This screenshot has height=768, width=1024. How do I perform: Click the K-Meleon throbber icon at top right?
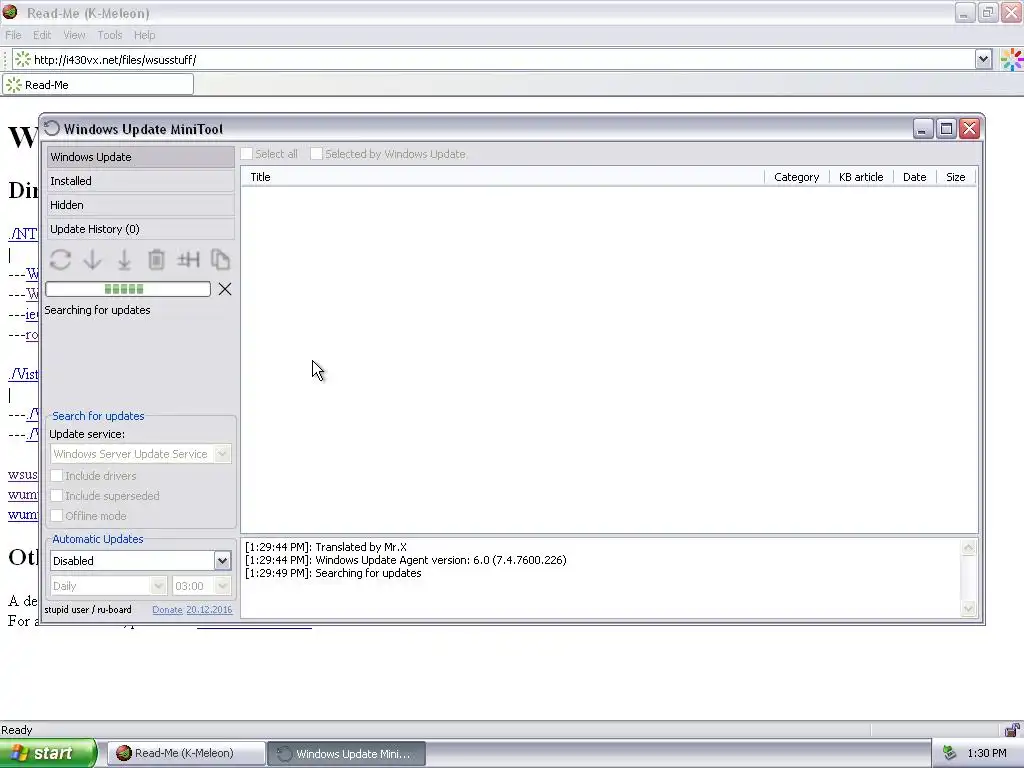[x=1012, y=59]
